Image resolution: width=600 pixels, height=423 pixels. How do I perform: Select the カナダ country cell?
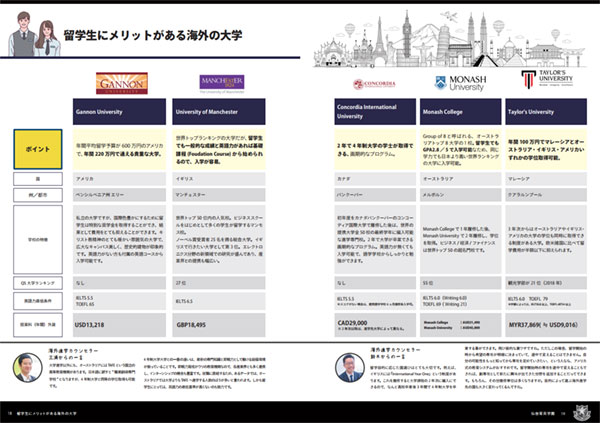(x=375, y=179)
